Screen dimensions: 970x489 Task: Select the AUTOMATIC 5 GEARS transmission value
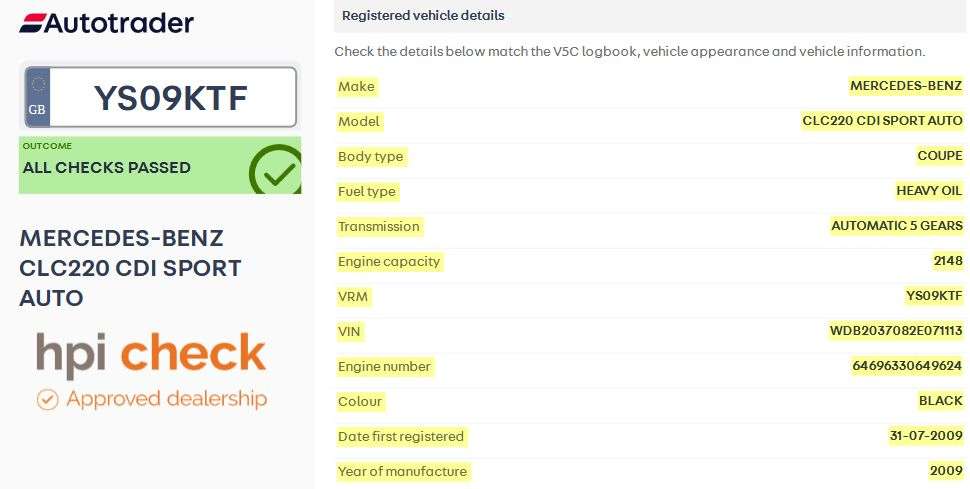pos(896,226)
